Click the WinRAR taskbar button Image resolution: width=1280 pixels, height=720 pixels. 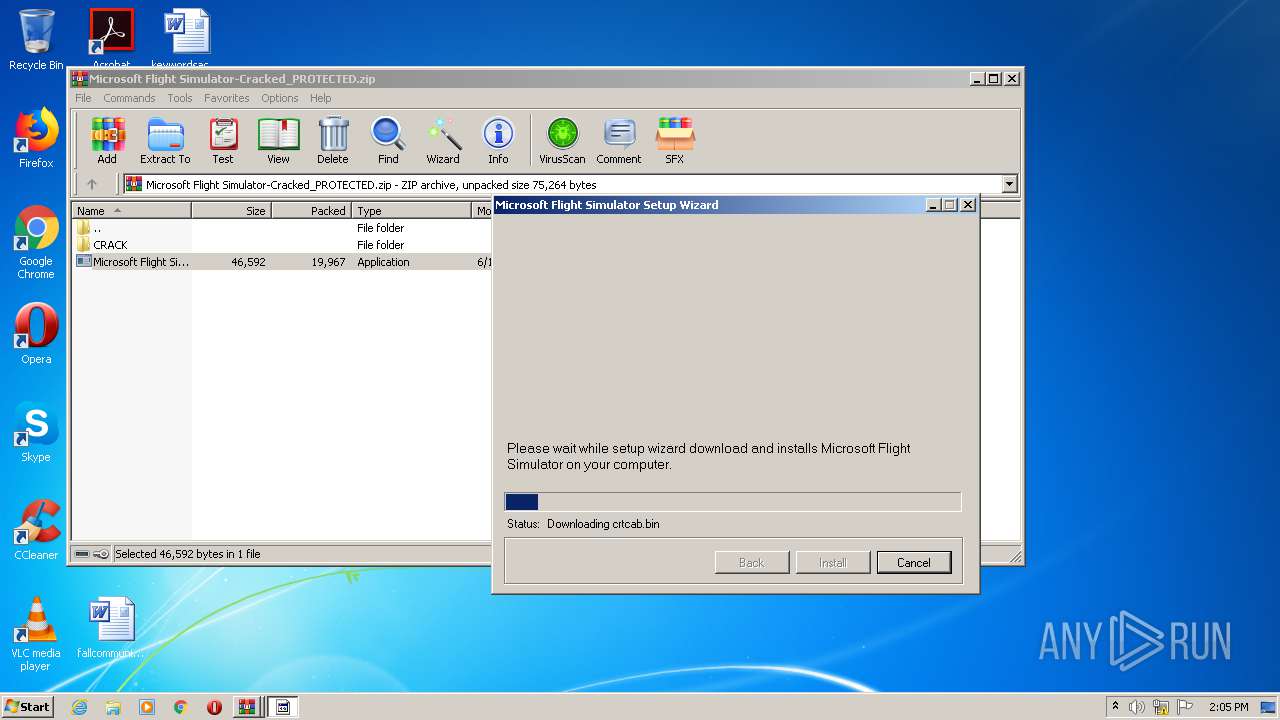pos(246,707)
